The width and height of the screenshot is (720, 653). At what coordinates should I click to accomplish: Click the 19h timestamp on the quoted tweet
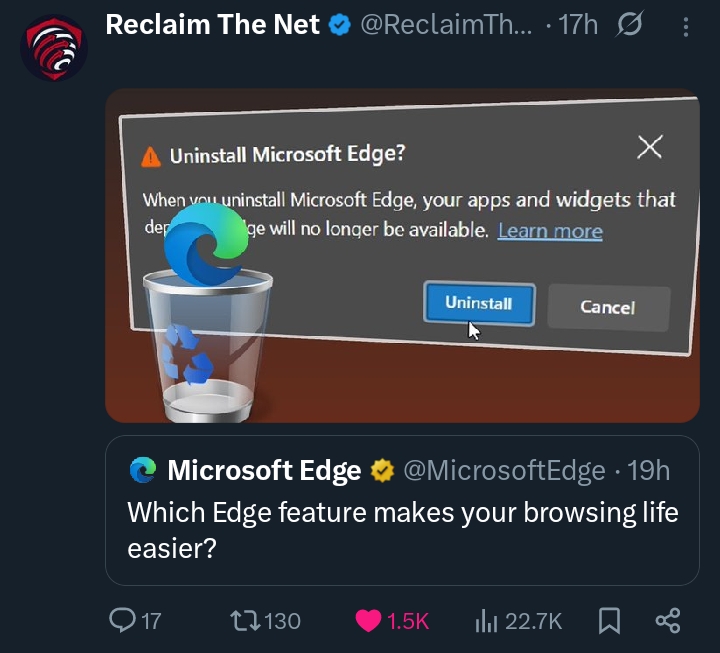[649, 470]
